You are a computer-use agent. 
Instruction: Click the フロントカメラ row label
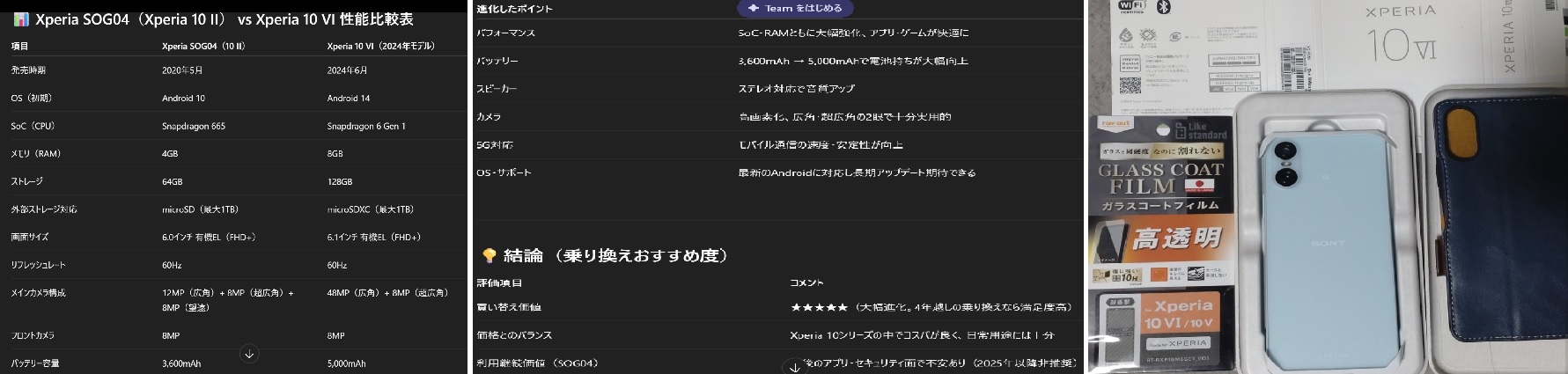click(x=33, y=336)
